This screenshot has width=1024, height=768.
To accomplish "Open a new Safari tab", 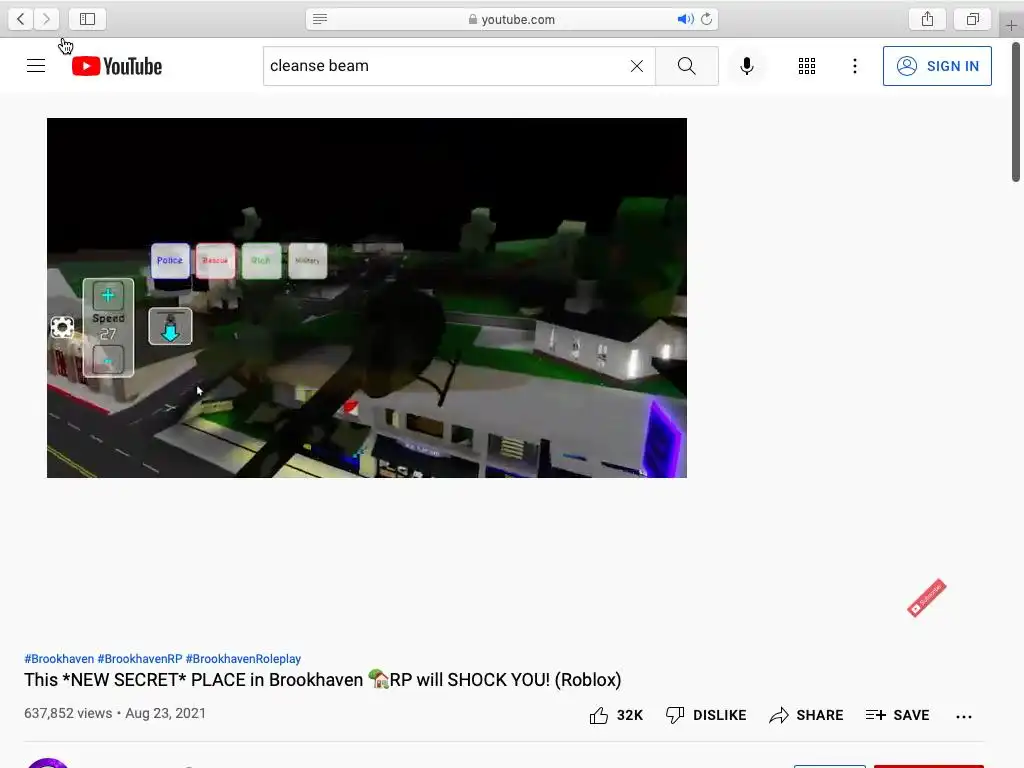I will tap(1011, 26).
